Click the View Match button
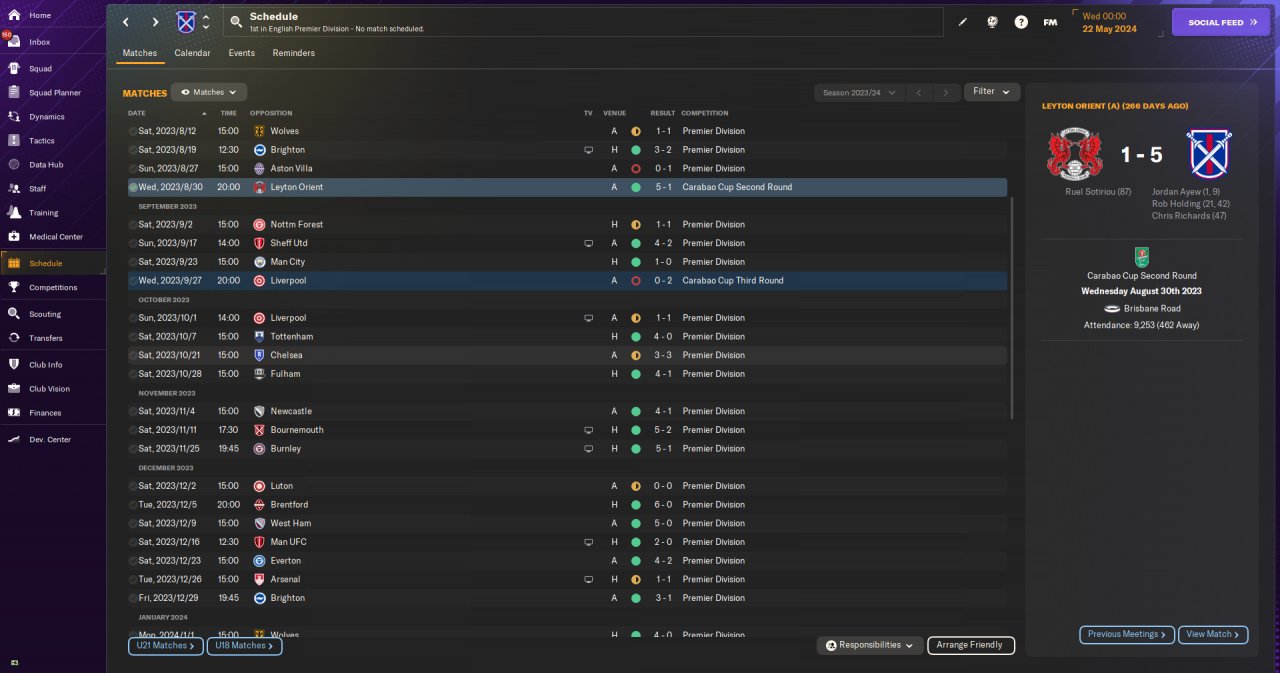Screen dimensions: 1280x673 click(x=1214, y=634)
